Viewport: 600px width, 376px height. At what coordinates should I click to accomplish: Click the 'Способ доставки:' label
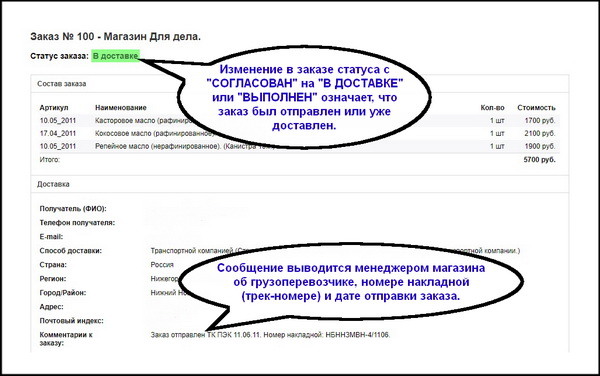click(x=70, y=251)
